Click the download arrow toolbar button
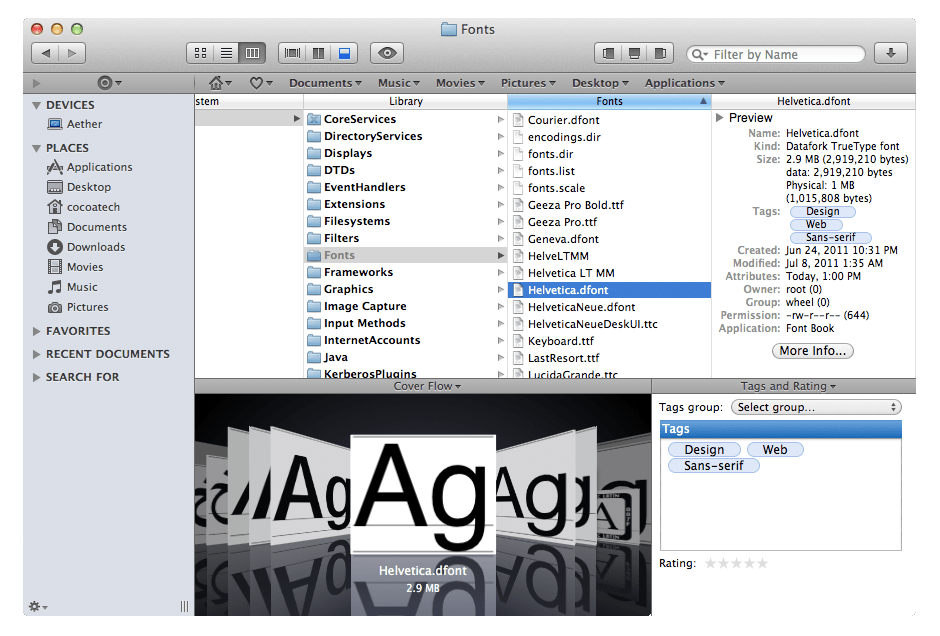 click(890, 53)
